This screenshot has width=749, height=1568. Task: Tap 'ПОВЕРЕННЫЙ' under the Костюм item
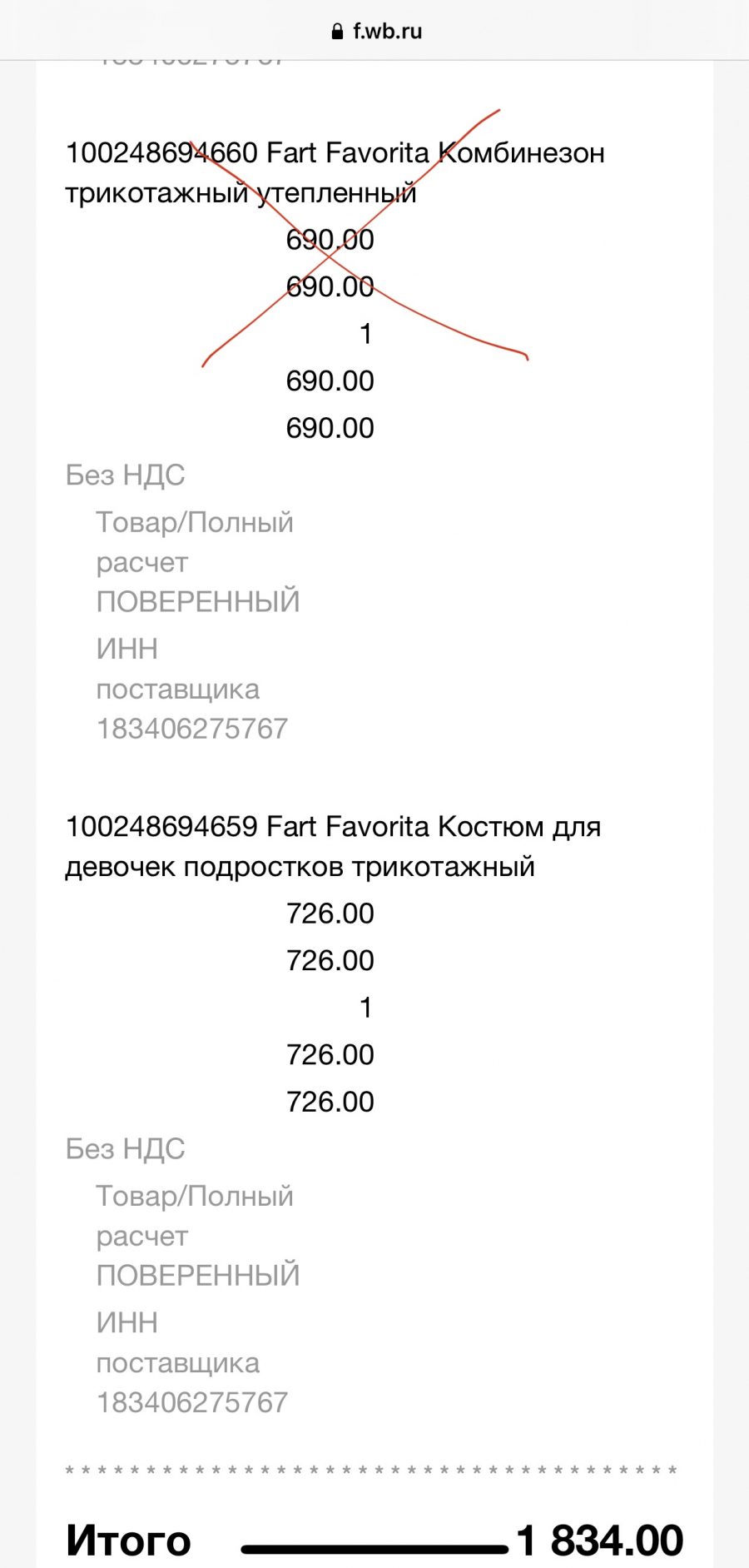[198, 1276]
